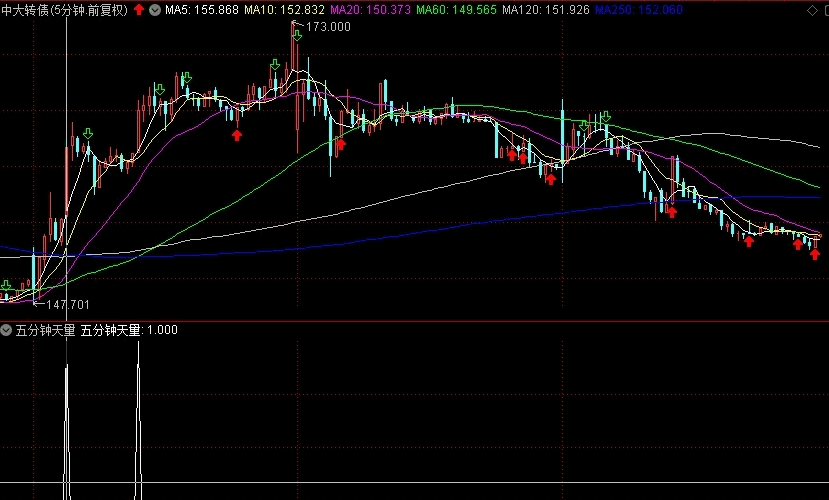Image resolution: width=829 pixels, height=500 pixels.
Task: Click the diamond icon at top right
Action: pos(813,10)
